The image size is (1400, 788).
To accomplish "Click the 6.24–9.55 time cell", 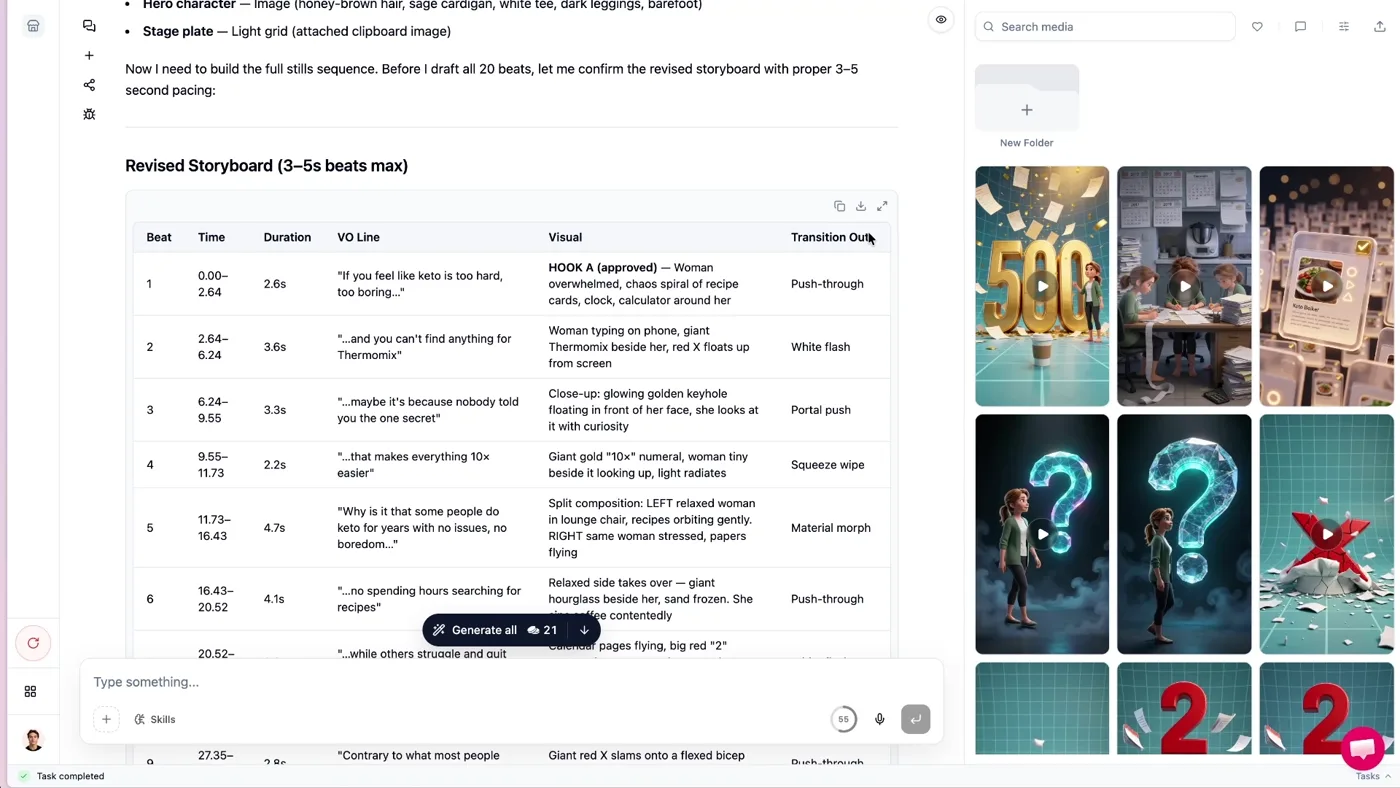I will click(213, 410).
